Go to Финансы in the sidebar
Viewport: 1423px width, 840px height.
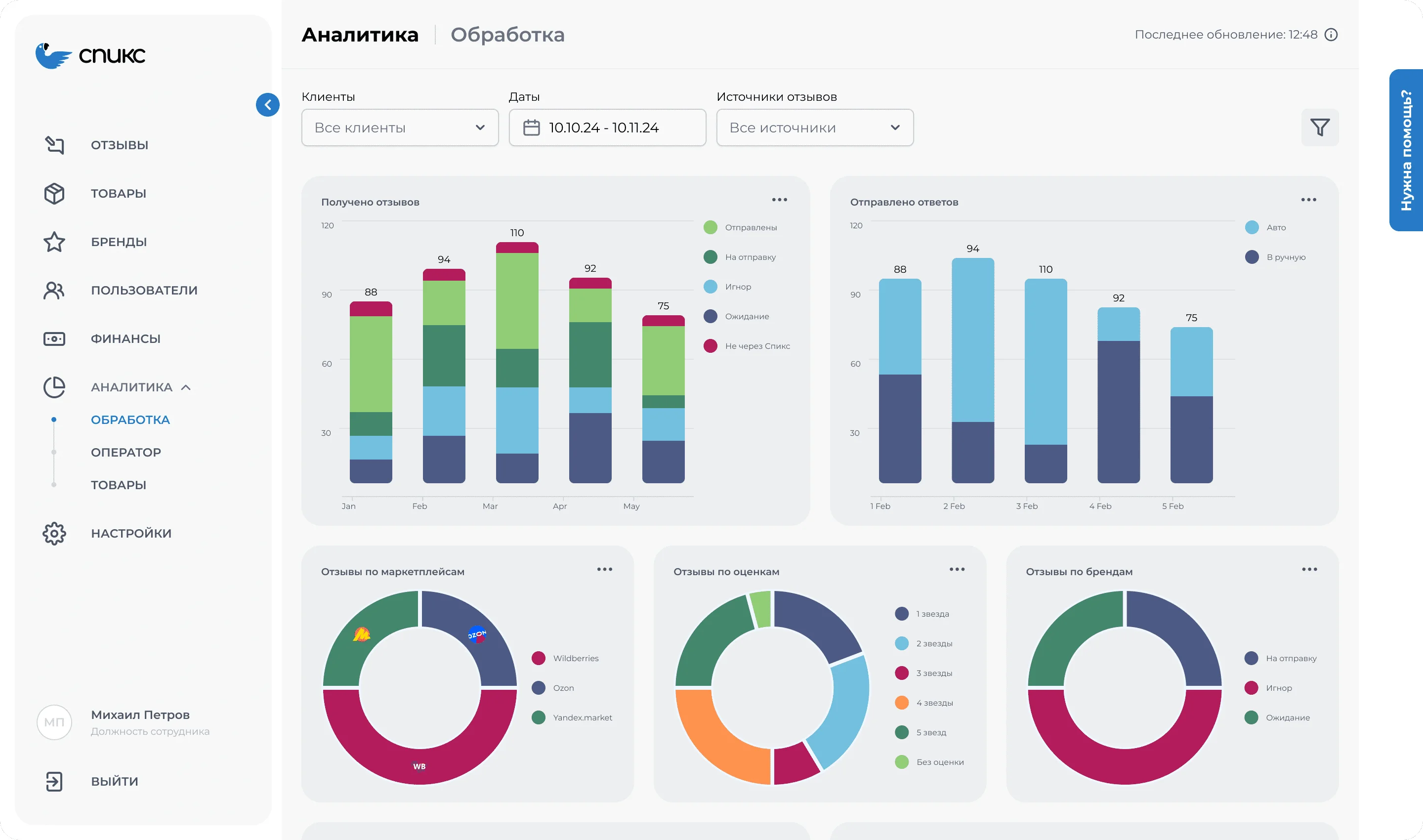[125, 338]
